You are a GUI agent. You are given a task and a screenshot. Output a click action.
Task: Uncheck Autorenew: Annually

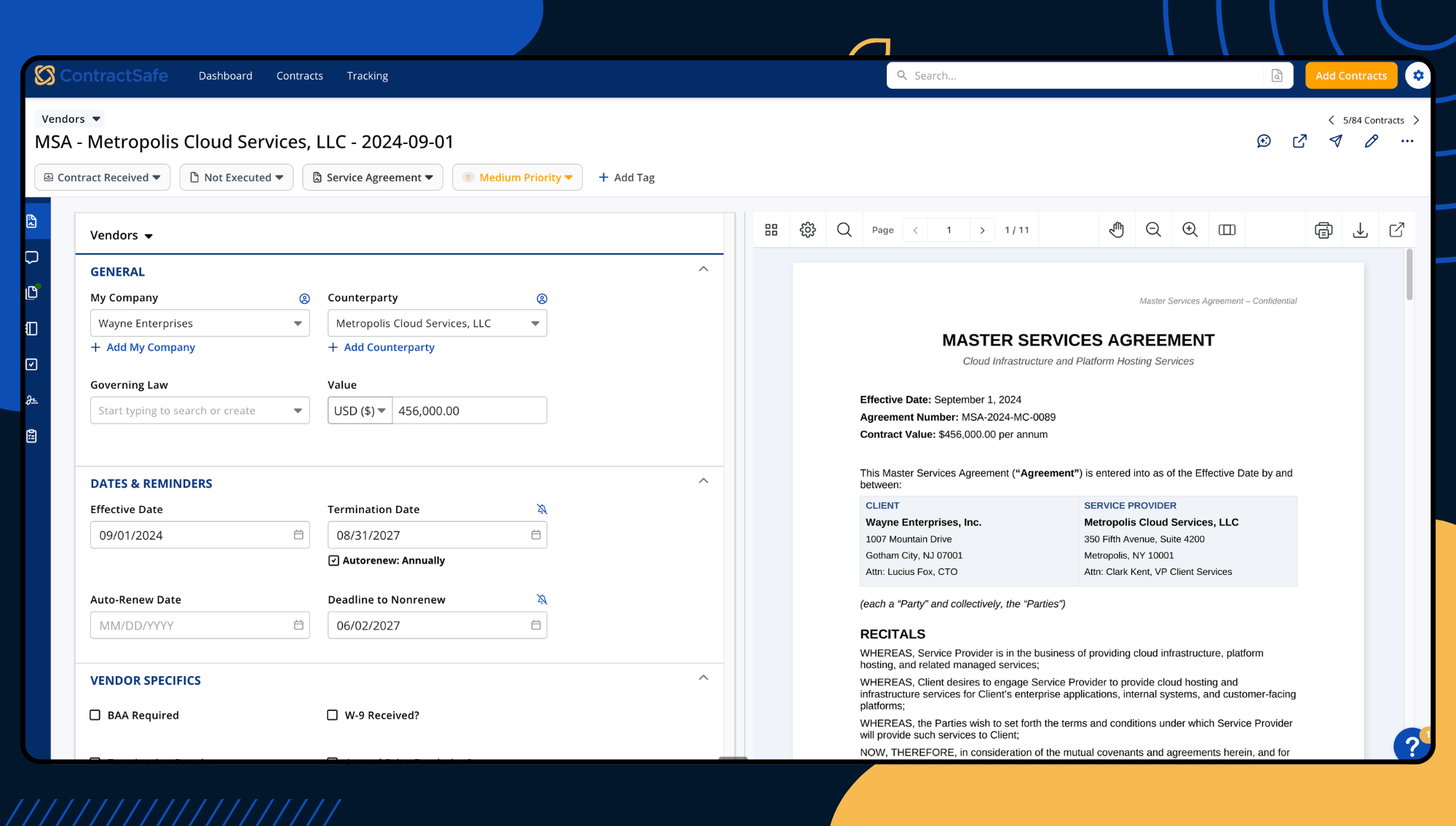tap(333, 560)
